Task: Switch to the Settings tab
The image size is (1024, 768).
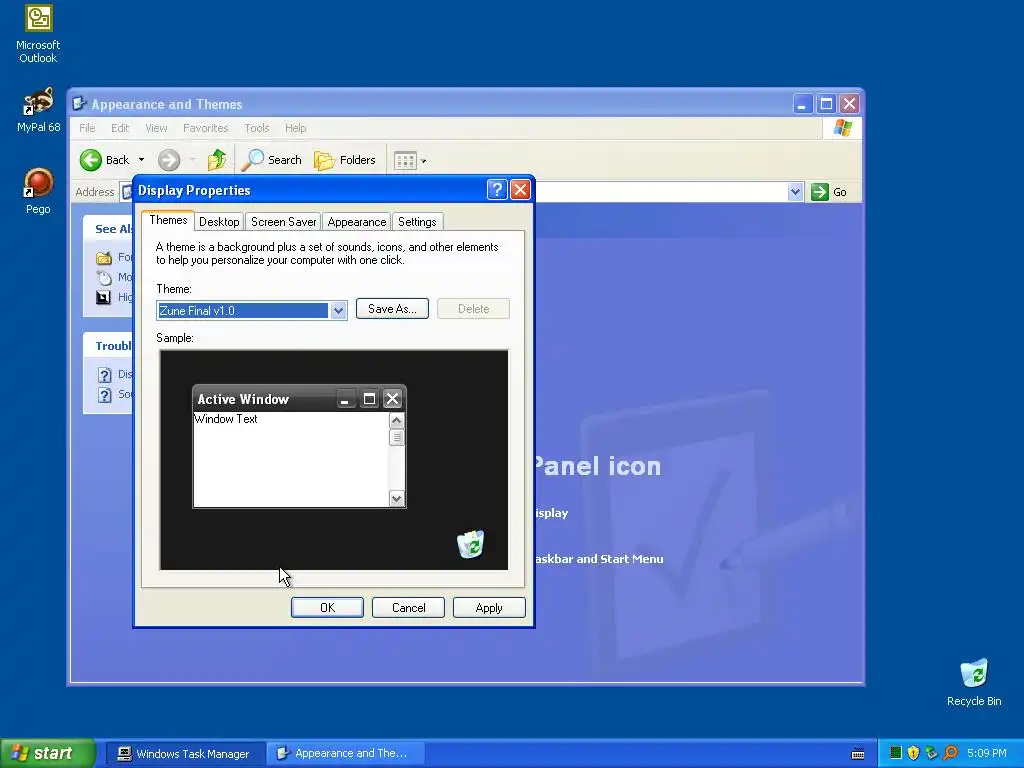Action: (x=417, y=222)
